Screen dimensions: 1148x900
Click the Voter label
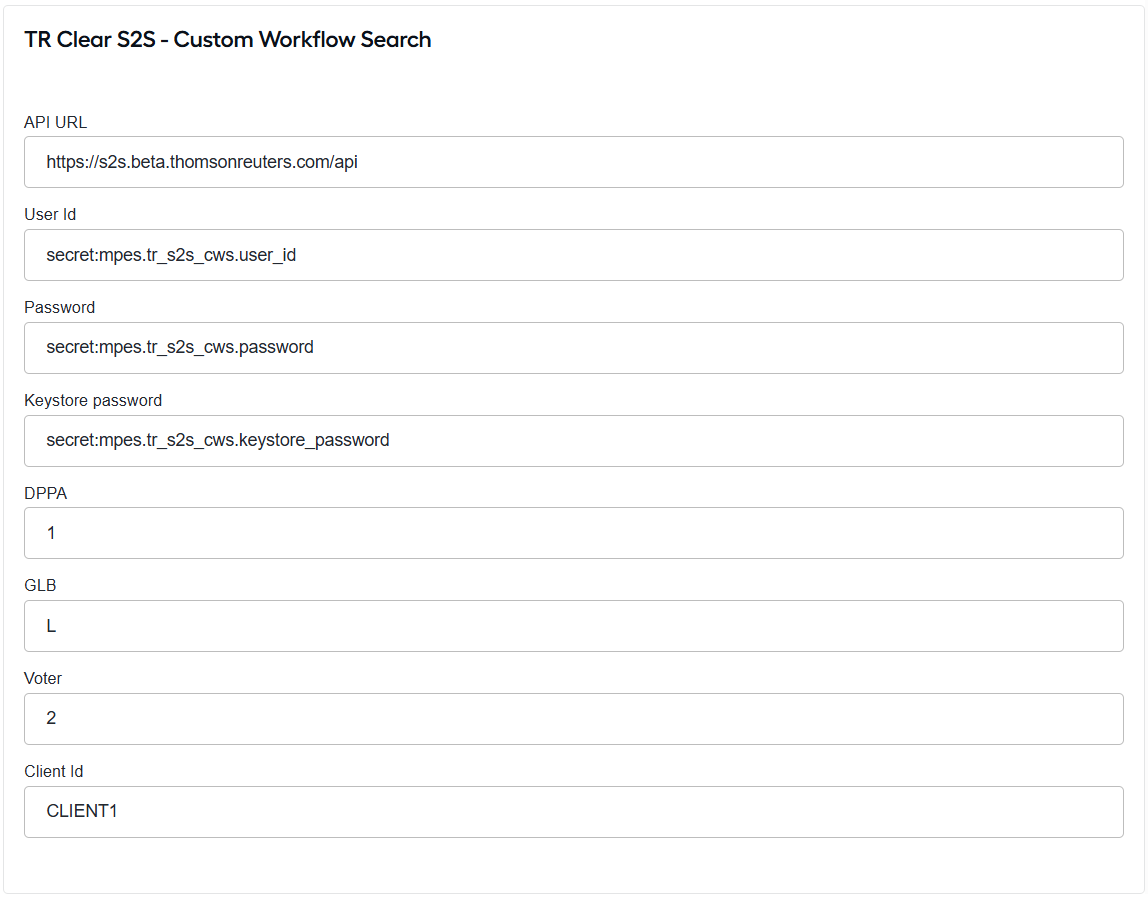coord(42,679)
